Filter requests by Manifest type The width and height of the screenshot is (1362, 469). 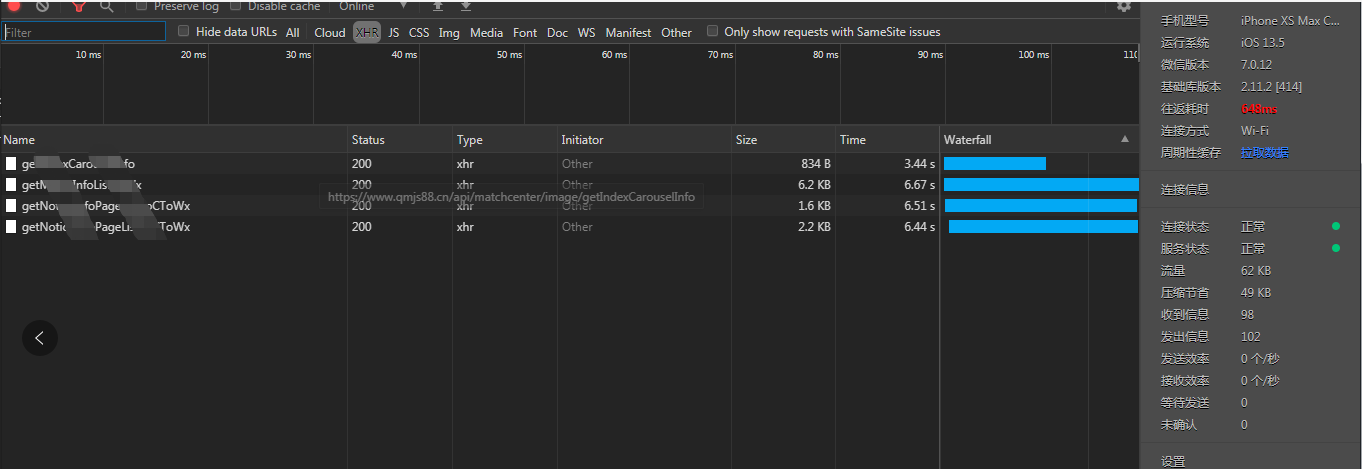(x=628, y=32)
